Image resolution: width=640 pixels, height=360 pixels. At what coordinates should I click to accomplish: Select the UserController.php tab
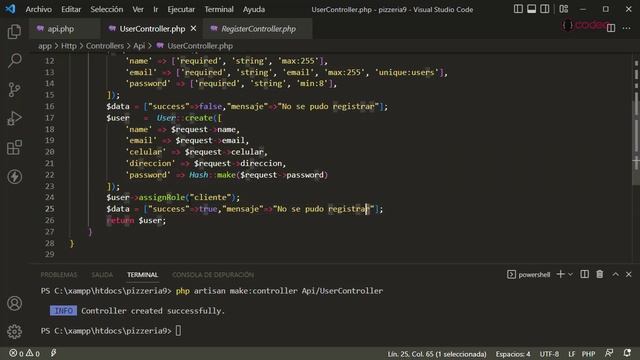coord(152,29)
